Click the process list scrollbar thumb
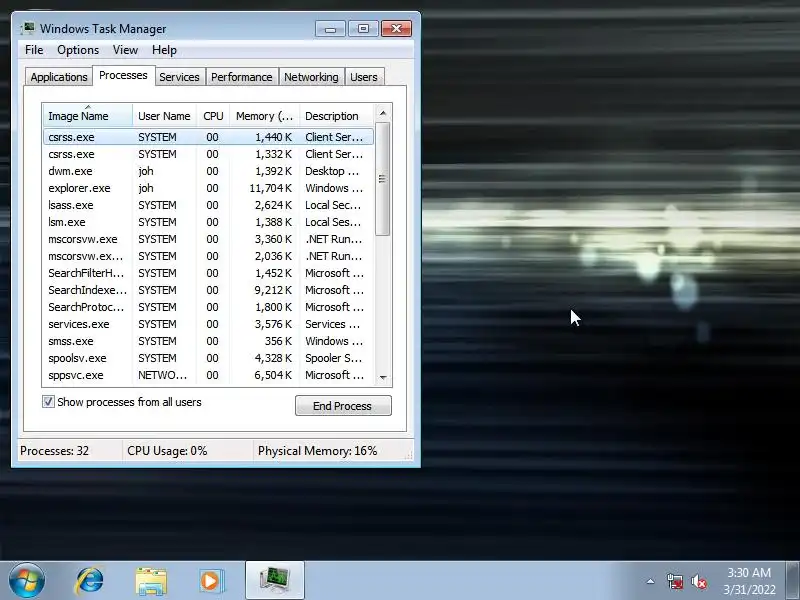The width and height of the screenshot is (800, 600). [383, 179]
